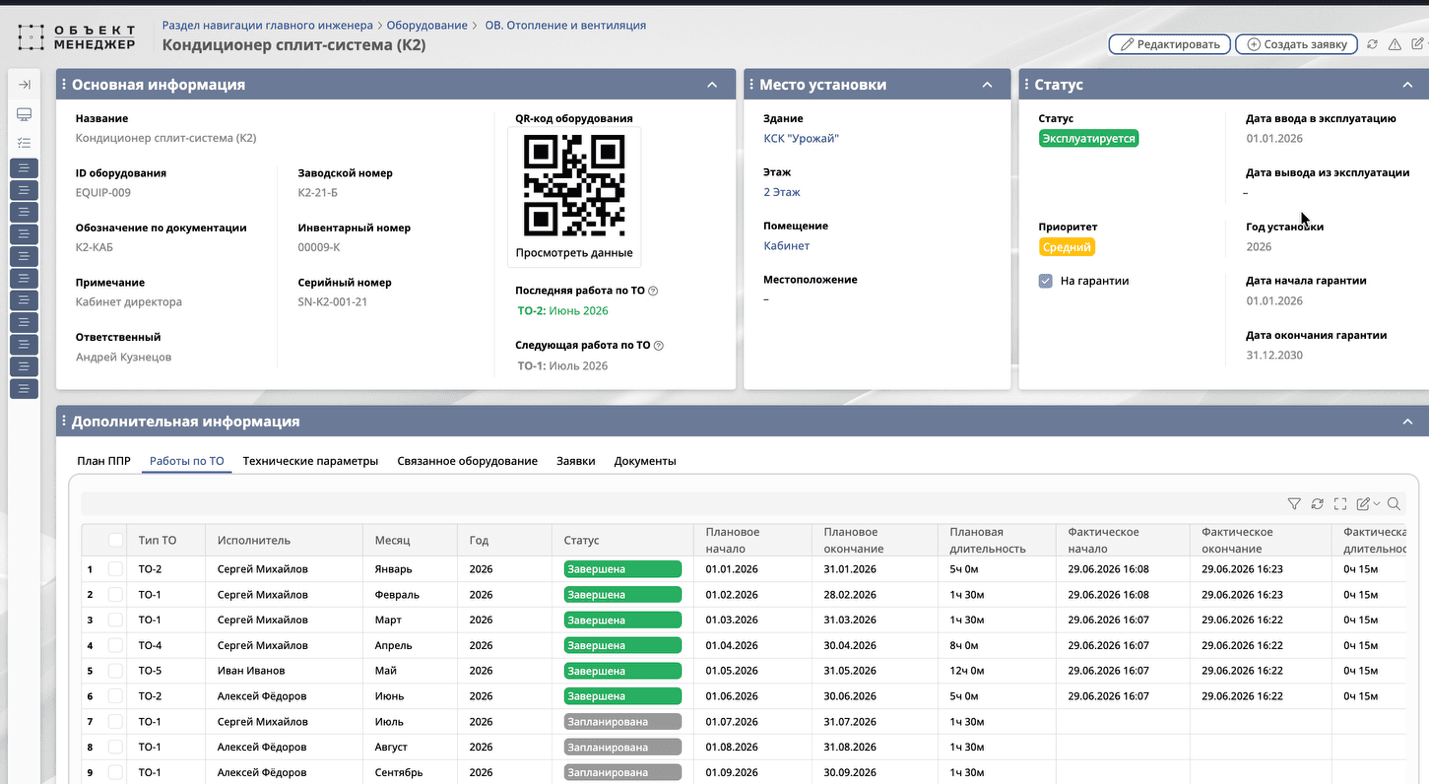Screen dimensions: 1429x784
Task: Click the Создать заявку button
Action: pyautogui.click(x=1297, y=44)
